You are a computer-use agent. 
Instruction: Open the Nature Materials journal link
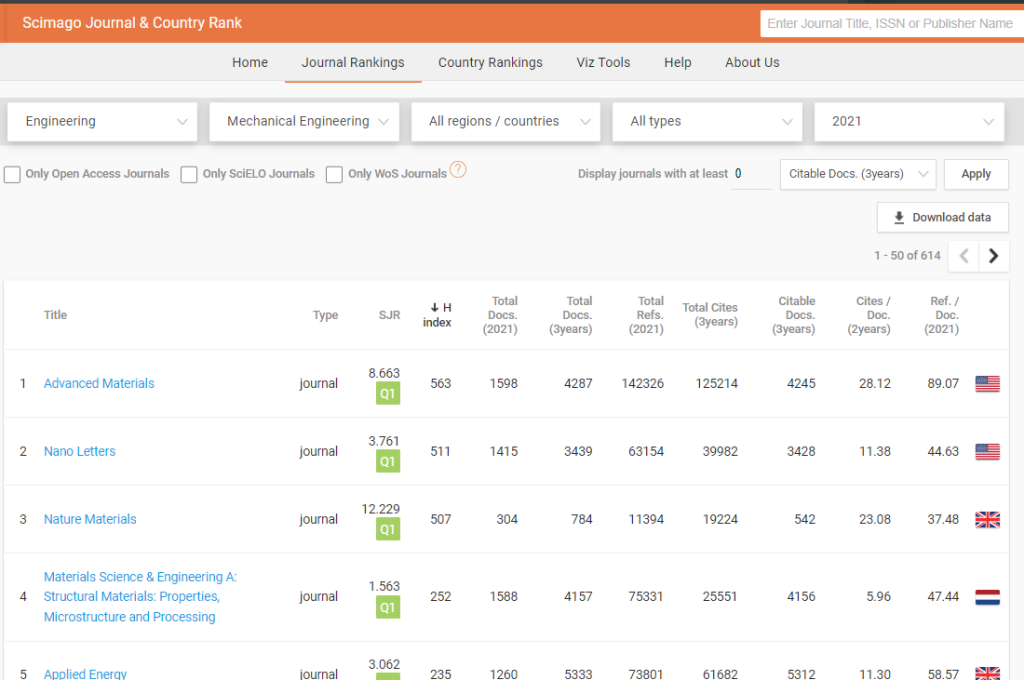90,520
